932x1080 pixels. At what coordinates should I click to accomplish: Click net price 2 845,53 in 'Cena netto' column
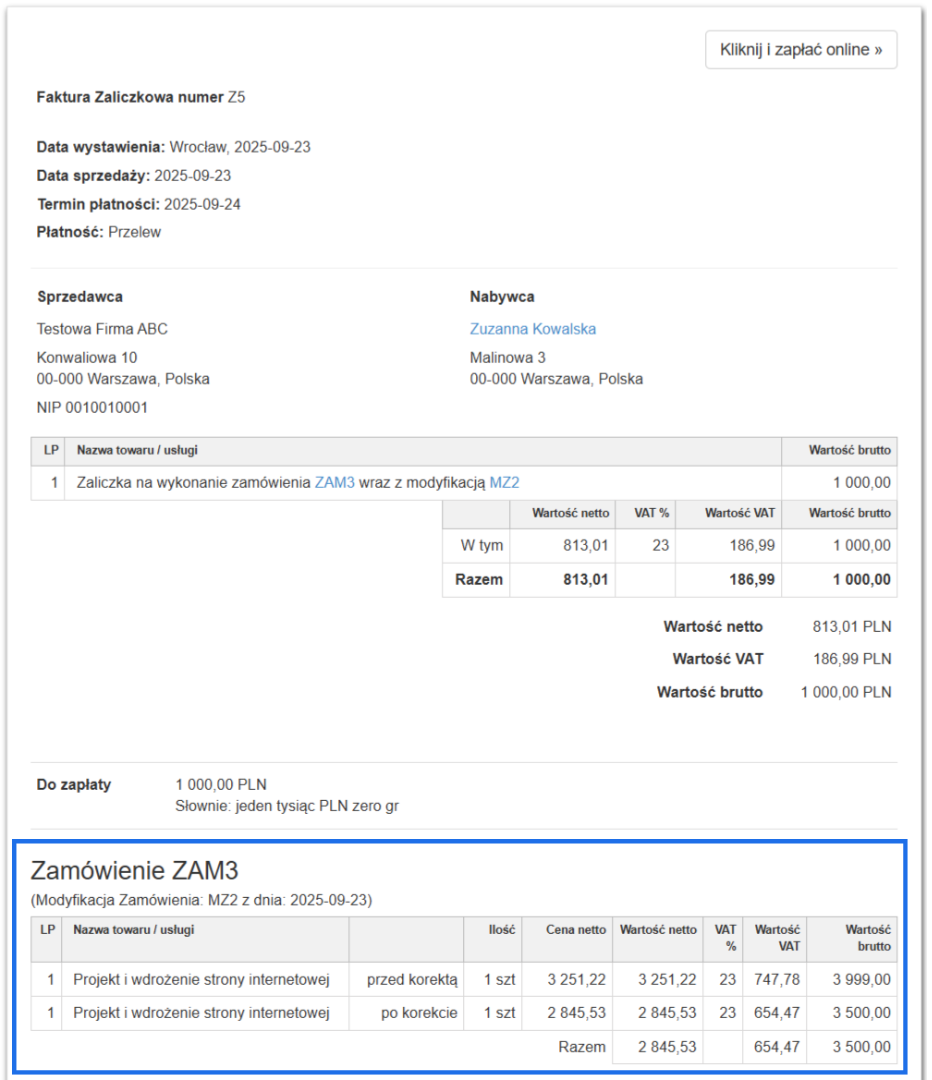coord(577,1013)
